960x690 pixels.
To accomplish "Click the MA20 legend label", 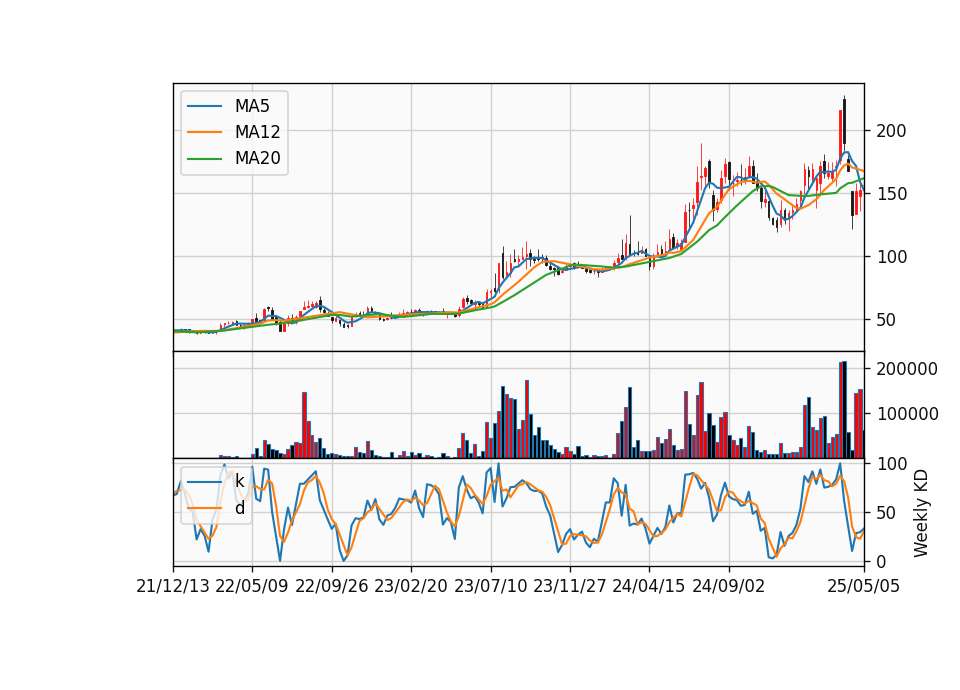I will 257,158.
